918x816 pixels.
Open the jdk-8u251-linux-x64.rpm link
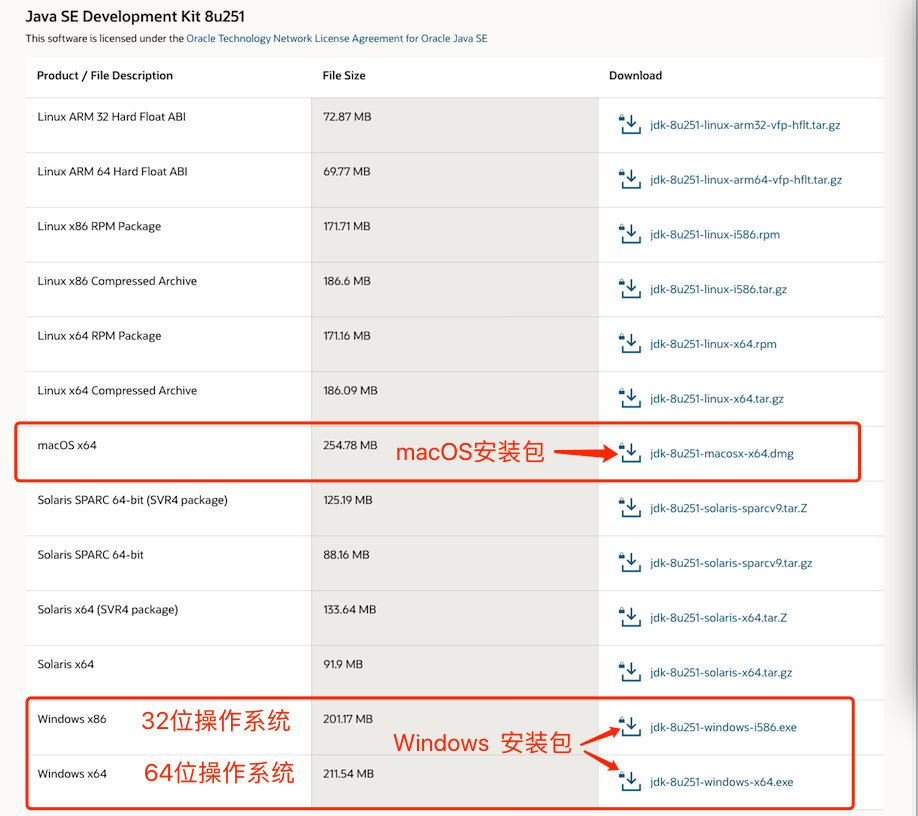coord(713,344)
